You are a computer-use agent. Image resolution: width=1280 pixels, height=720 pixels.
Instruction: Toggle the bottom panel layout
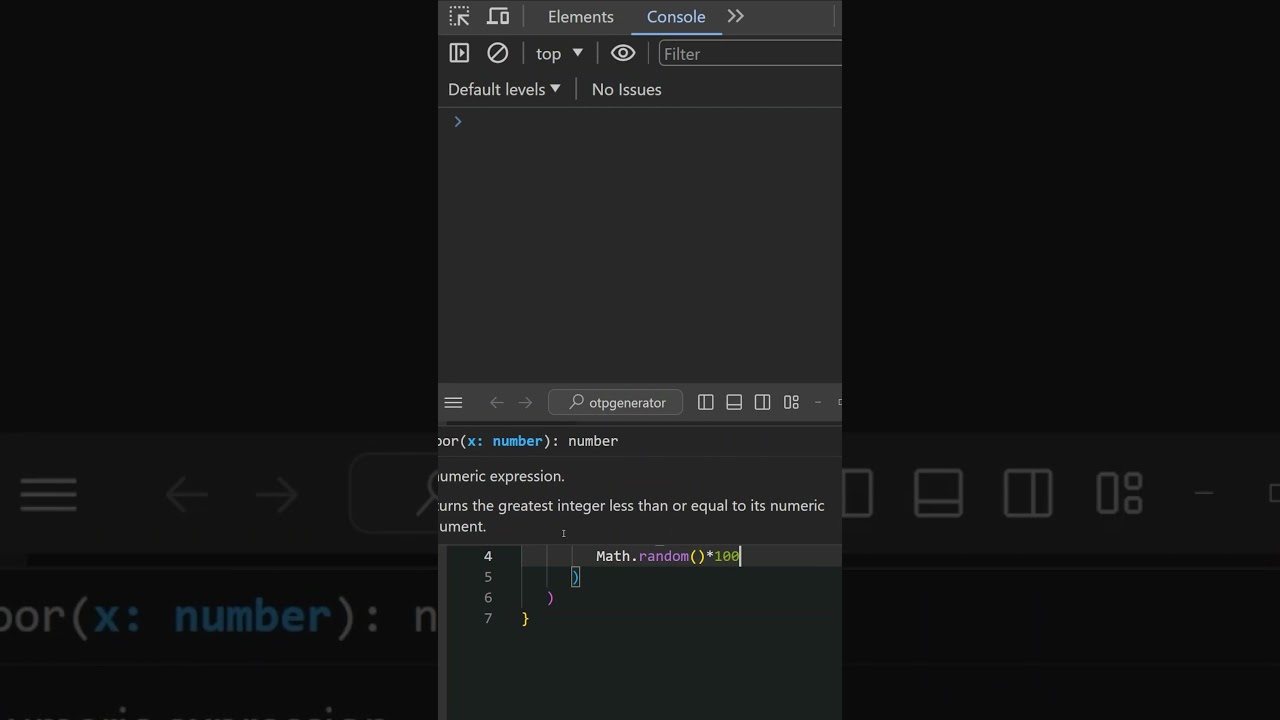coord(734,402)
